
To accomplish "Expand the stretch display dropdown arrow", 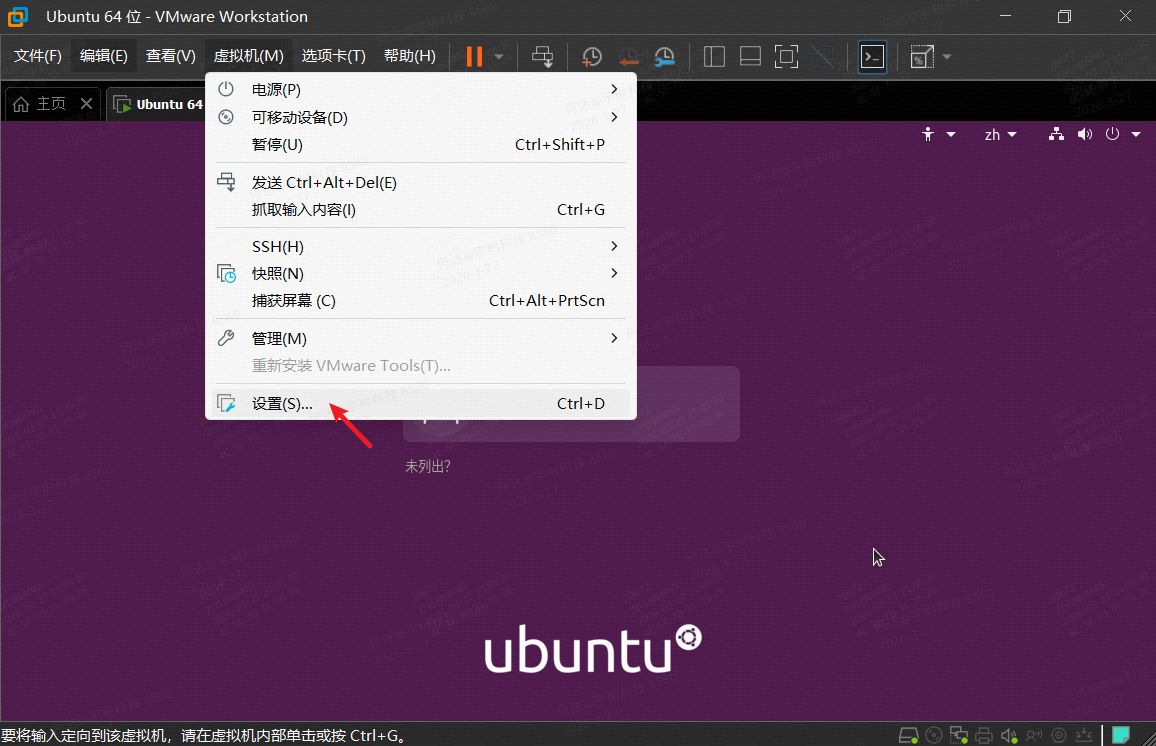I will pos(947,57).
